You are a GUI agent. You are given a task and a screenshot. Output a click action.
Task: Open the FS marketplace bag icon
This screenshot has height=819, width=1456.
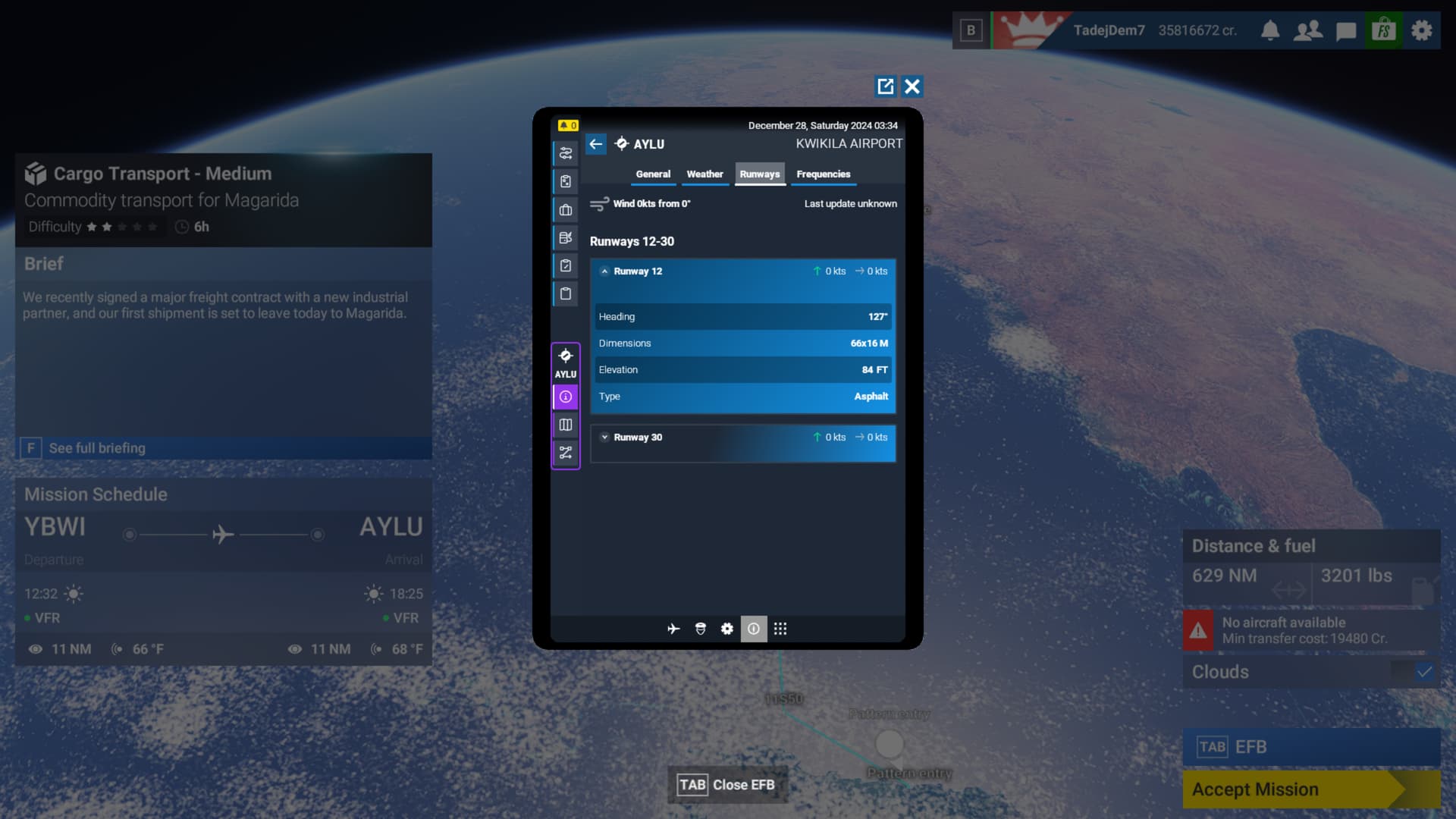point(1384,30)
